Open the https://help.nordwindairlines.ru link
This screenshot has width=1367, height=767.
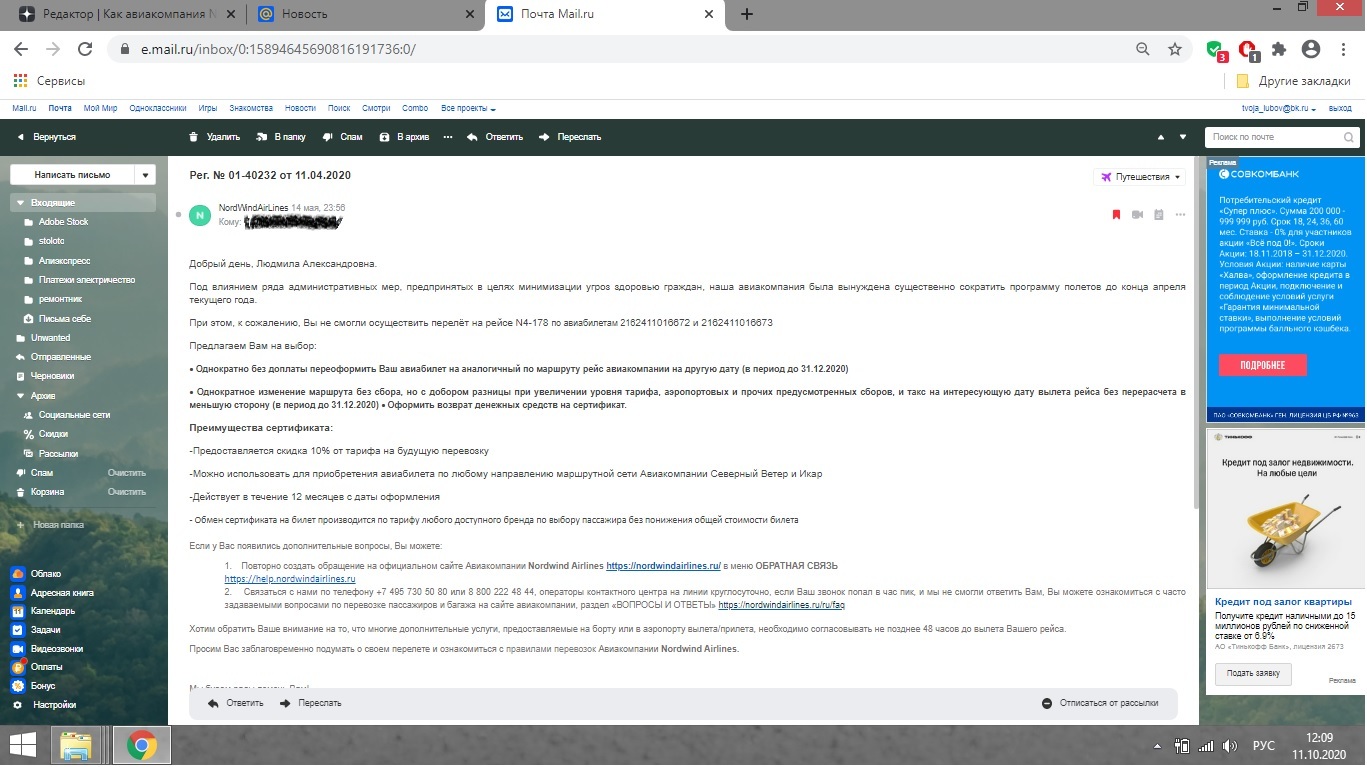click(290, 579)
